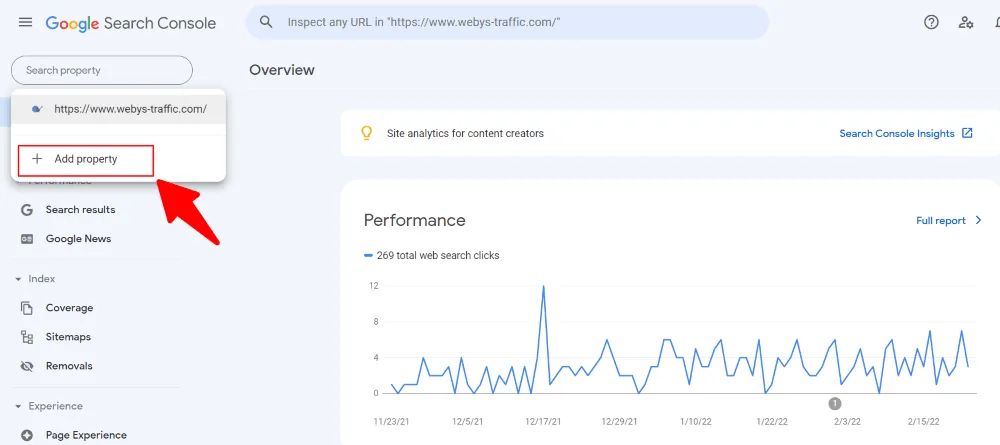The height and width of the screenshot is (445, 1000).
Task: Open the Page Experience report
Action: pos(86,435)
